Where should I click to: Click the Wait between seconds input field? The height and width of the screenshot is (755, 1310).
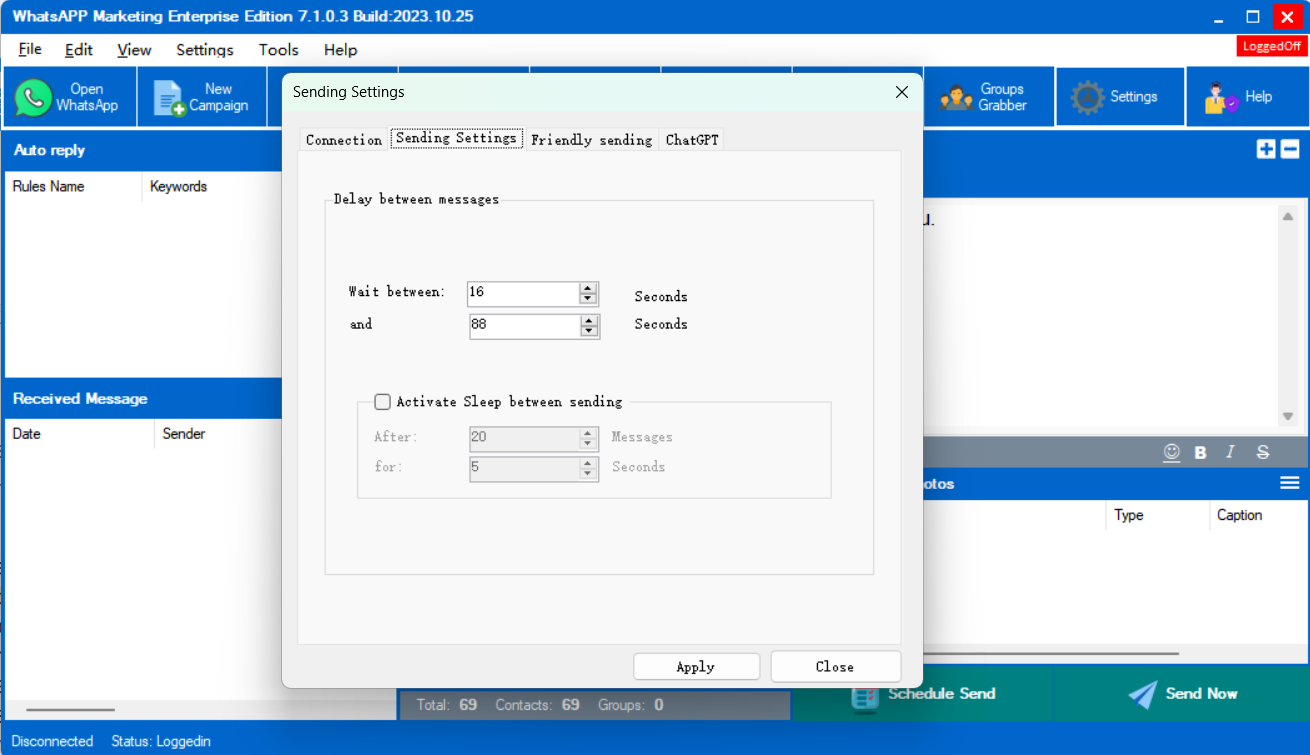point(522,293)
